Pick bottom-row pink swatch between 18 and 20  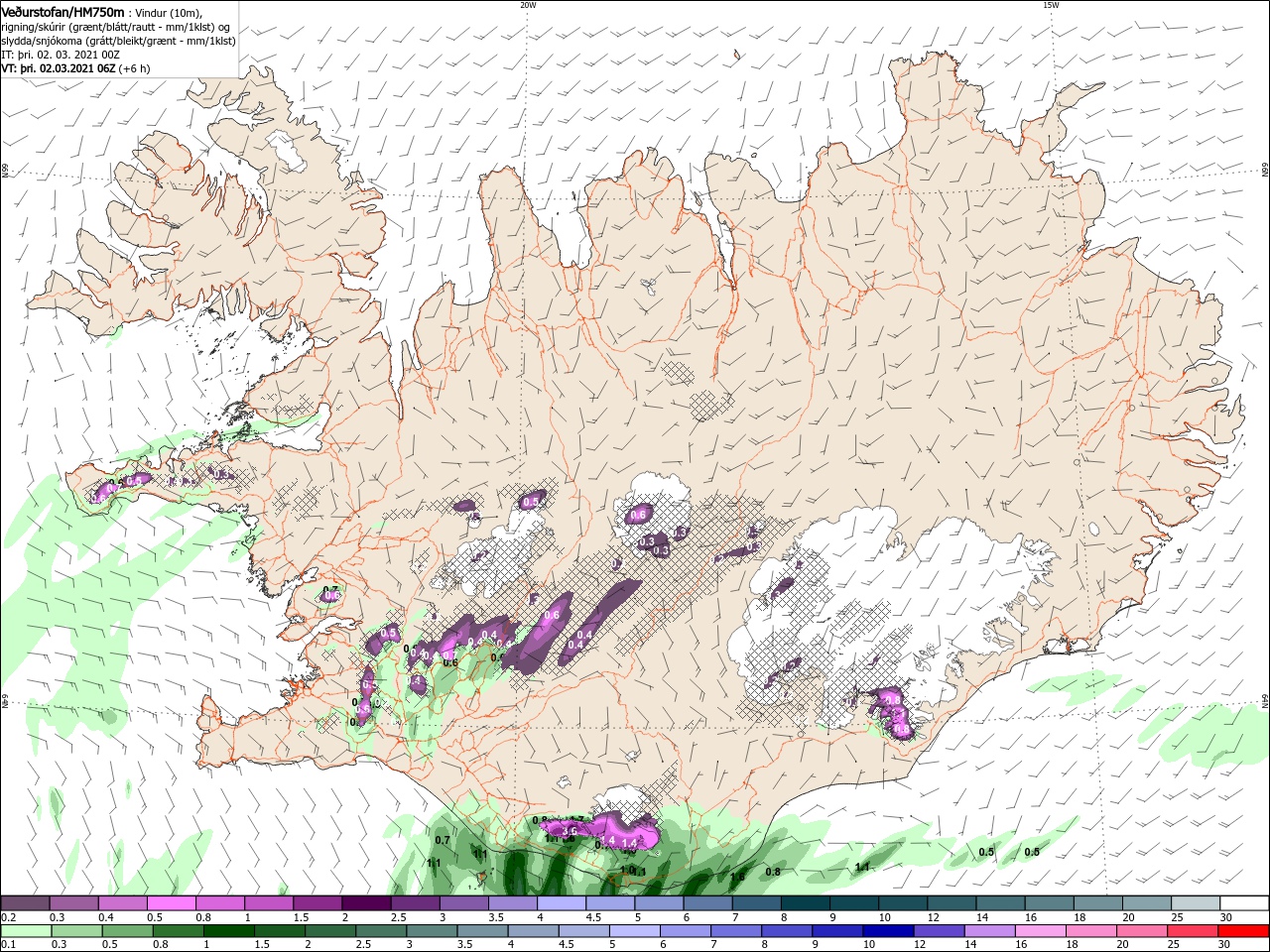(1091, 931)
